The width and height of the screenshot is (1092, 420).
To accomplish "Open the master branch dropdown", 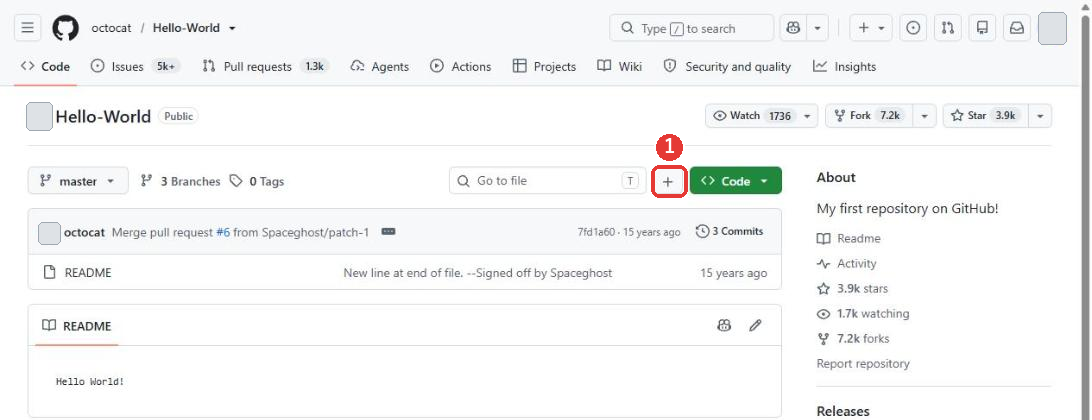I will click(78, 181).
